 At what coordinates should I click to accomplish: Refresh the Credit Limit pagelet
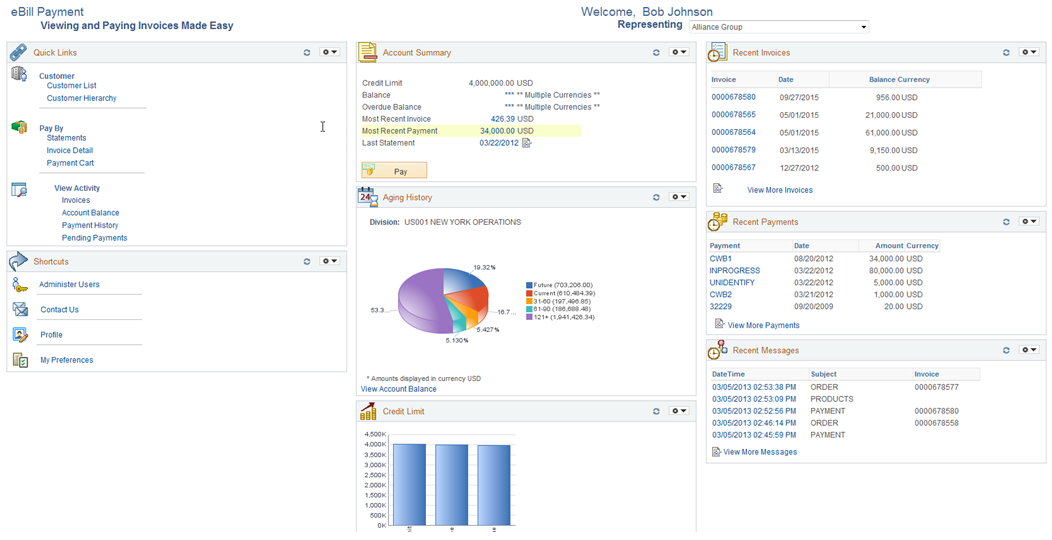tap(656, 411)
